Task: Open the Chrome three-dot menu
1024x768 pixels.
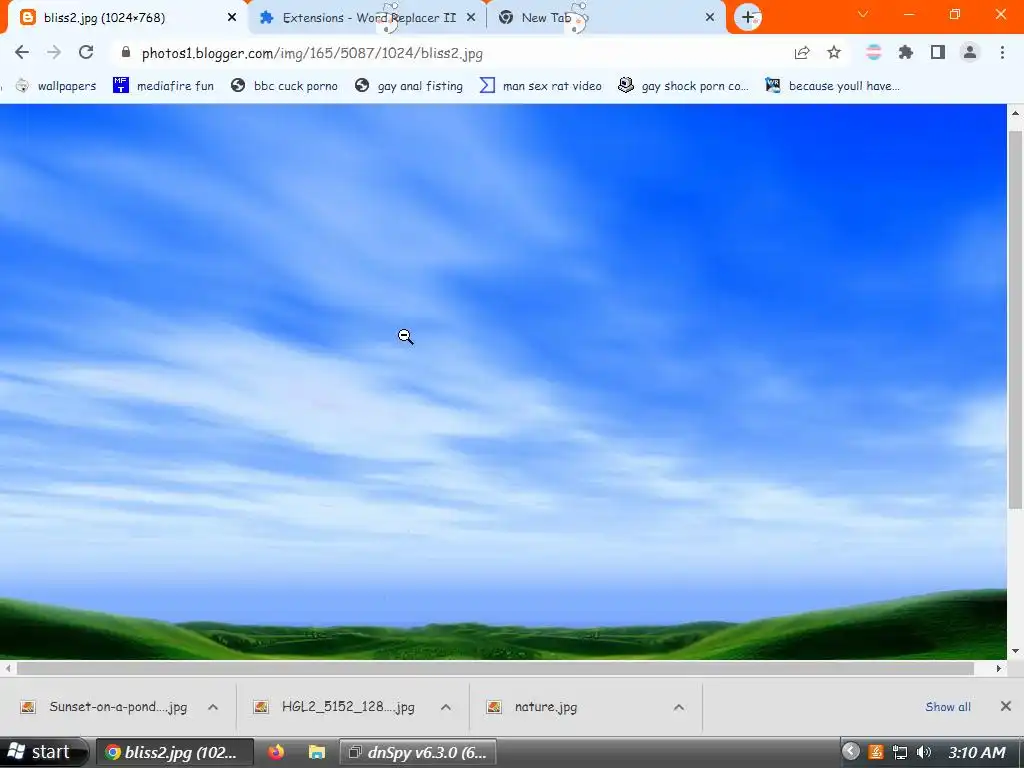Action: click(1002, 53)
